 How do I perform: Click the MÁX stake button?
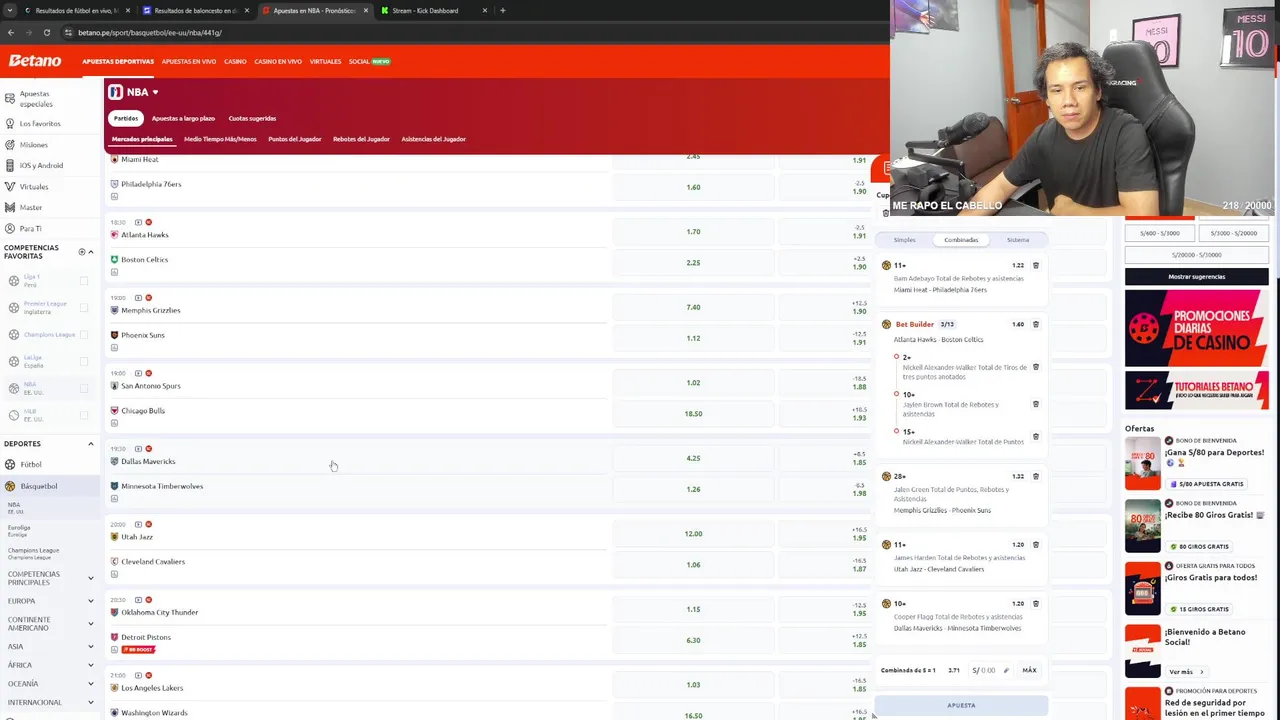point(1029,671)
